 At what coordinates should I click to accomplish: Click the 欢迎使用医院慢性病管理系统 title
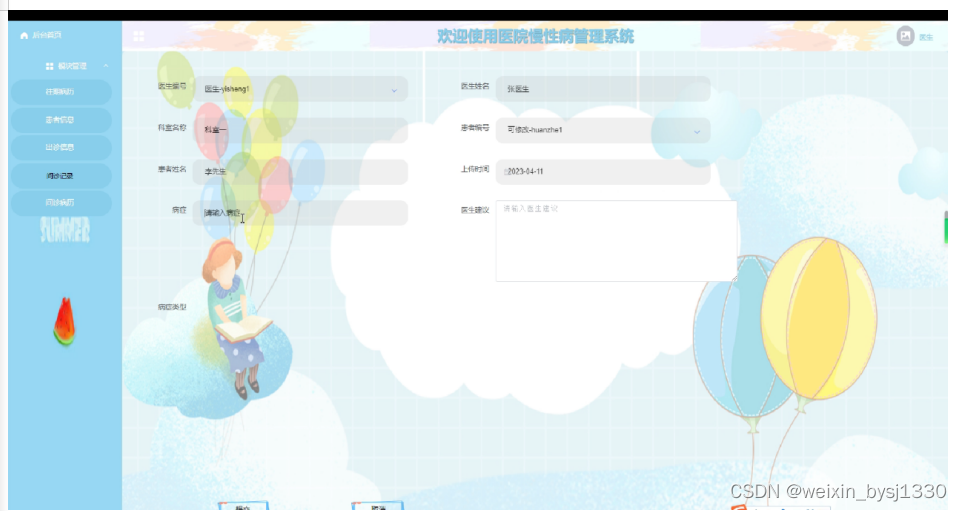pyautogui.click(x=536, y=37)
